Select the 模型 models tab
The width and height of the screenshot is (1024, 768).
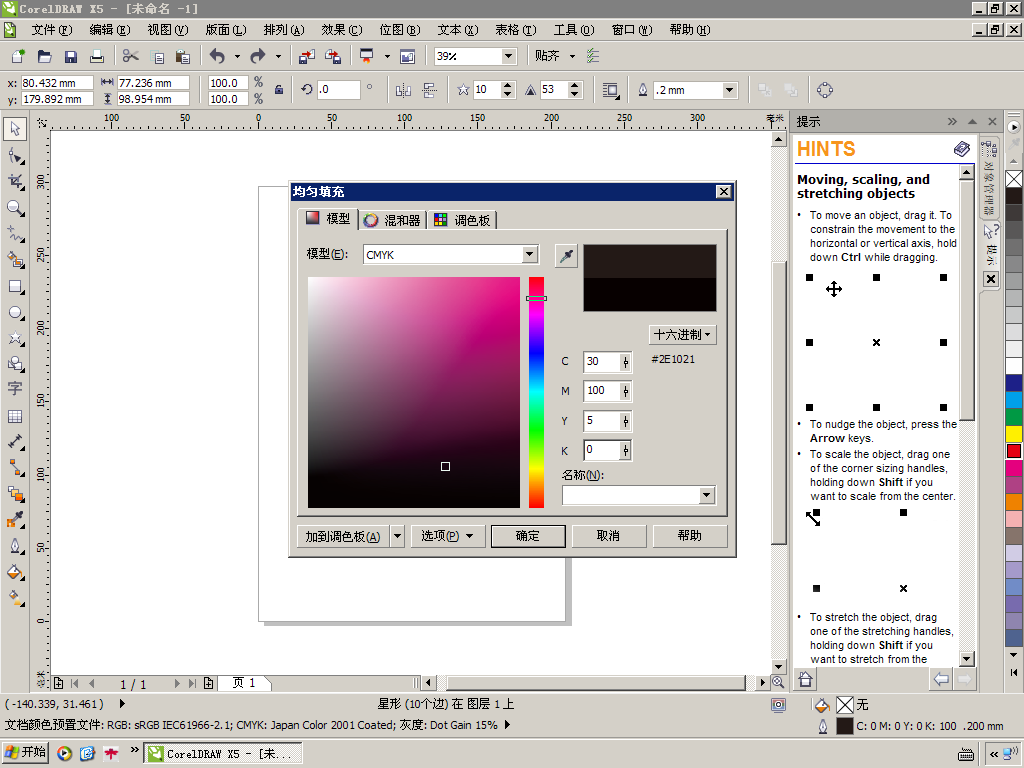point(328,219)
